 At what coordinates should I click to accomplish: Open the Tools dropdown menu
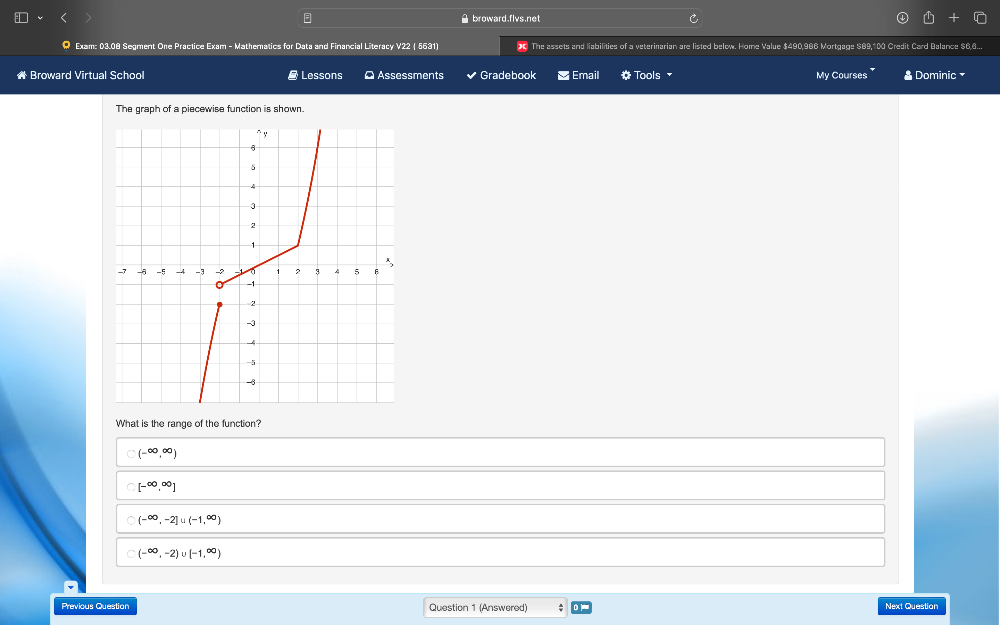[x=647, y=75]
